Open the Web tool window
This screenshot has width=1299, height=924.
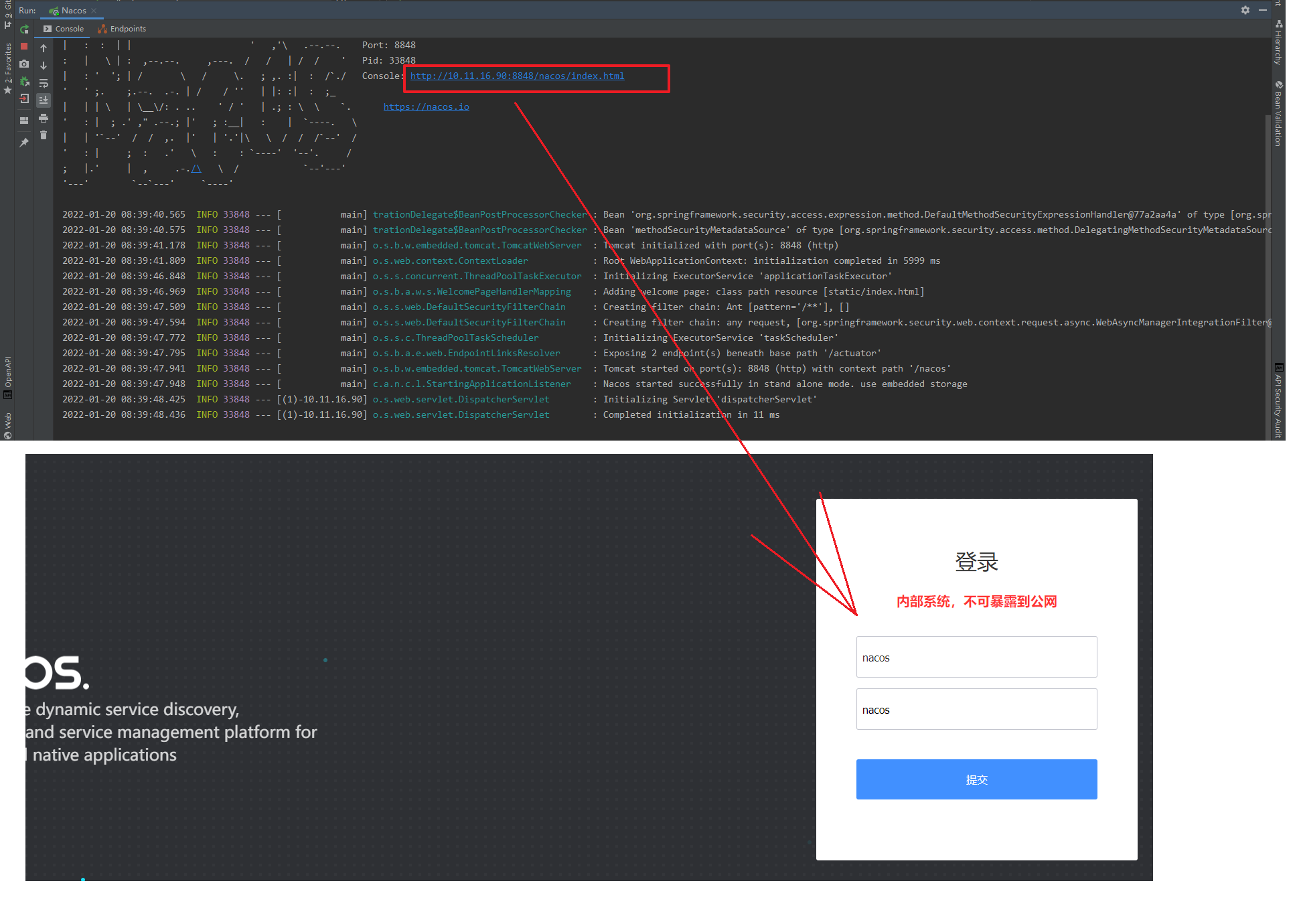(x=7, y=426)
